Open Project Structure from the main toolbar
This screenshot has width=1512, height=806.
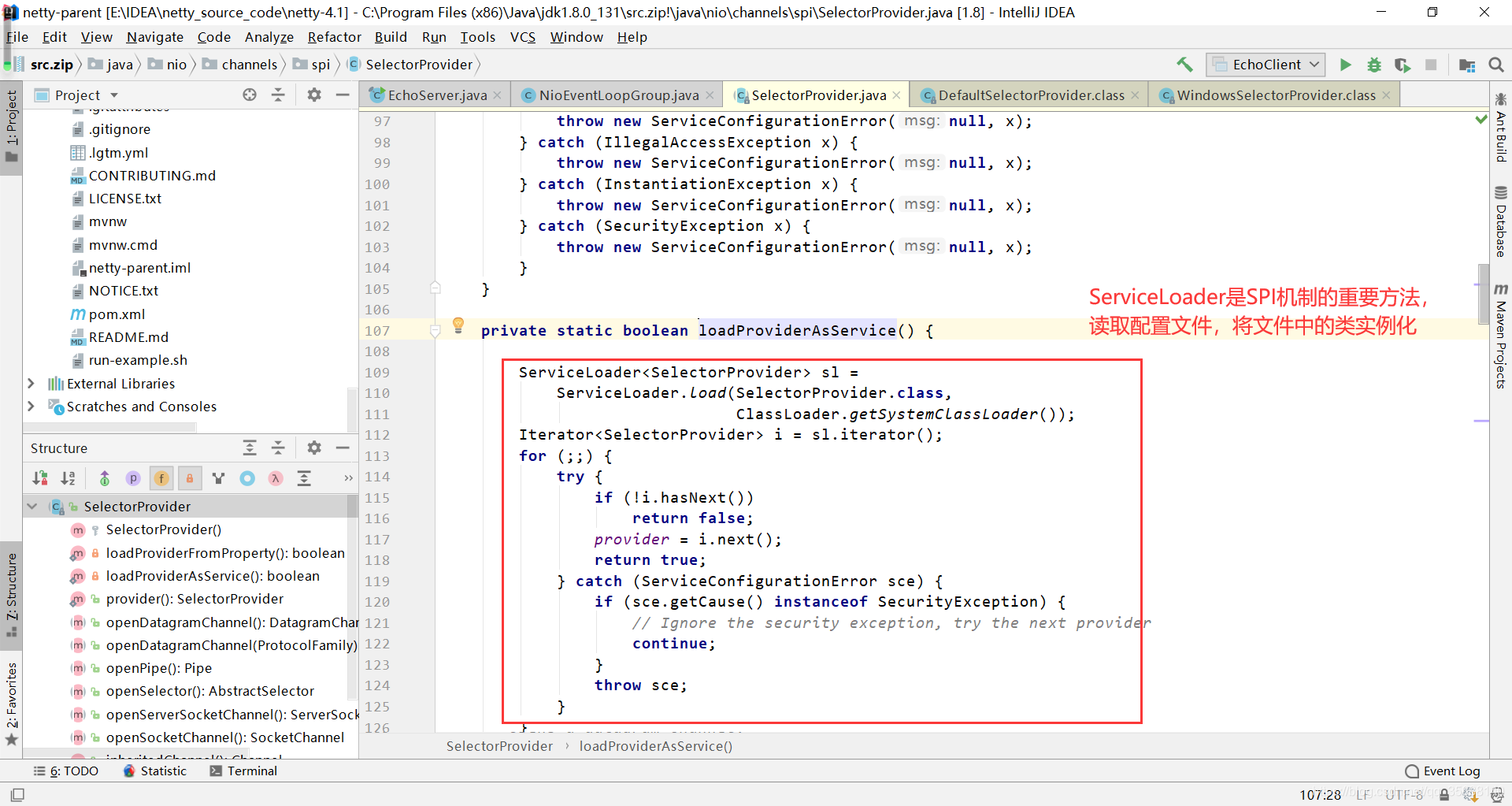point(1467,65)
